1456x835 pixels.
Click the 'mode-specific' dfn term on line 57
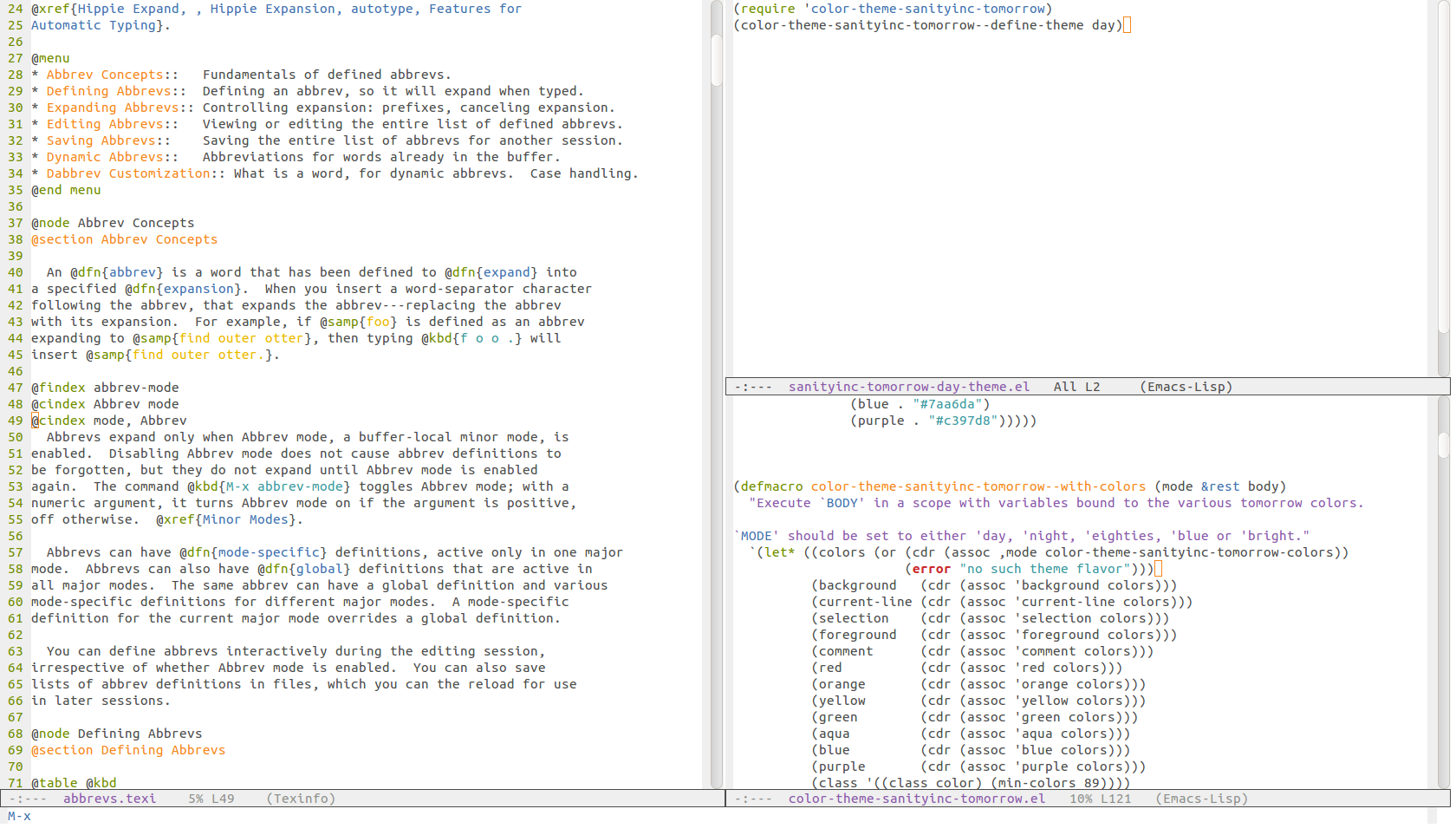(x=269, y=552)
